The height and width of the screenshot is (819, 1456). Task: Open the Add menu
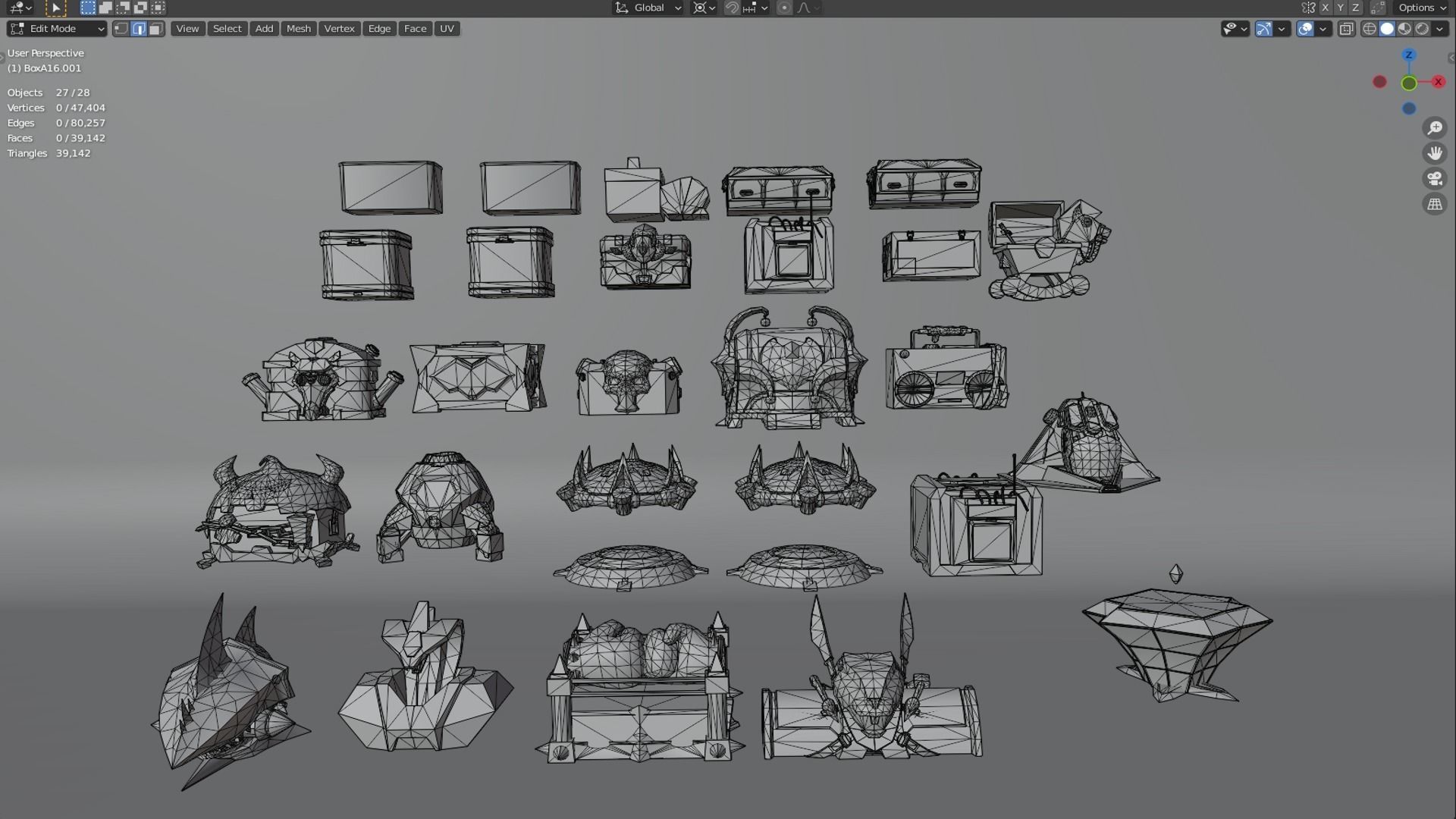(x=264, y=29)
